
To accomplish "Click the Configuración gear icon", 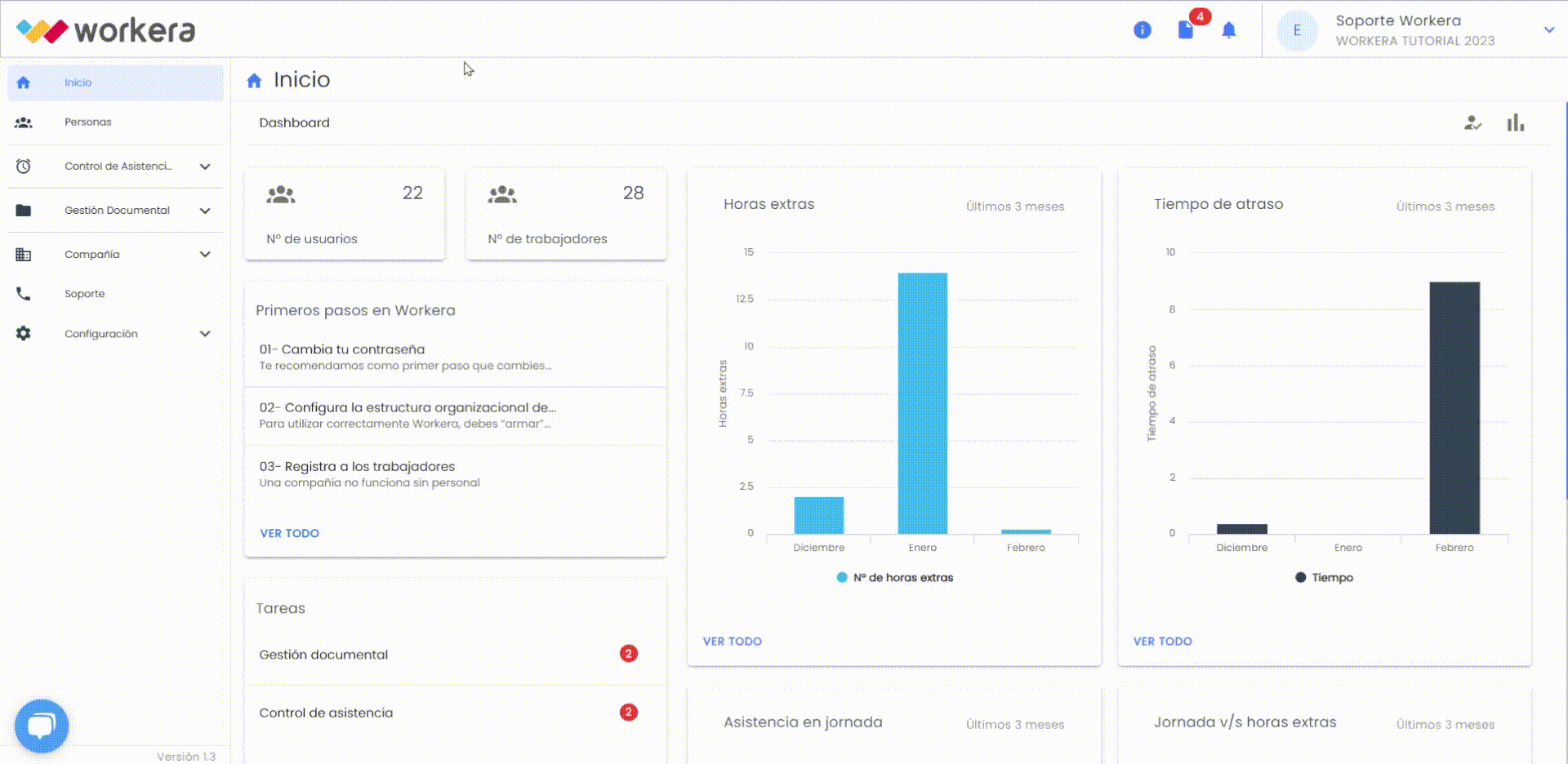I will pyautogui.click(x=24, y=334).
